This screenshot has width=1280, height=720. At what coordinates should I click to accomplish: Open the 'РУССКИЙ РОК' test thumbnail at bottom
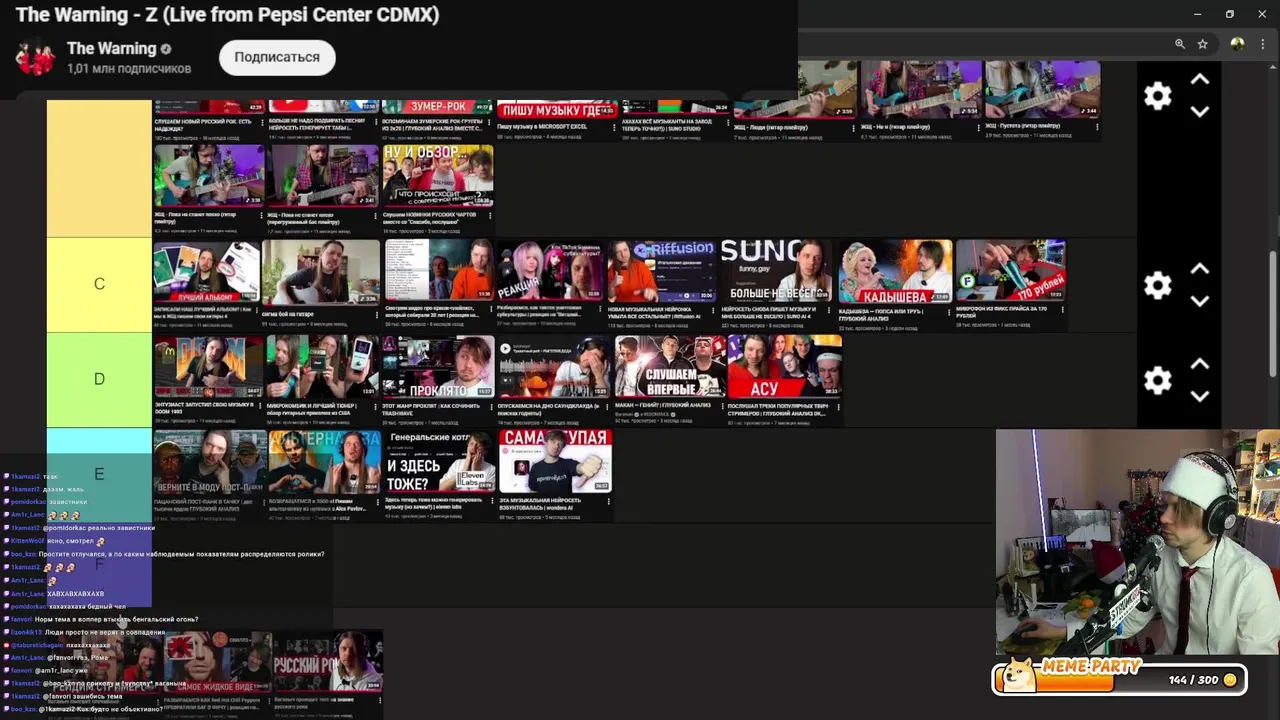click(328, 661)
